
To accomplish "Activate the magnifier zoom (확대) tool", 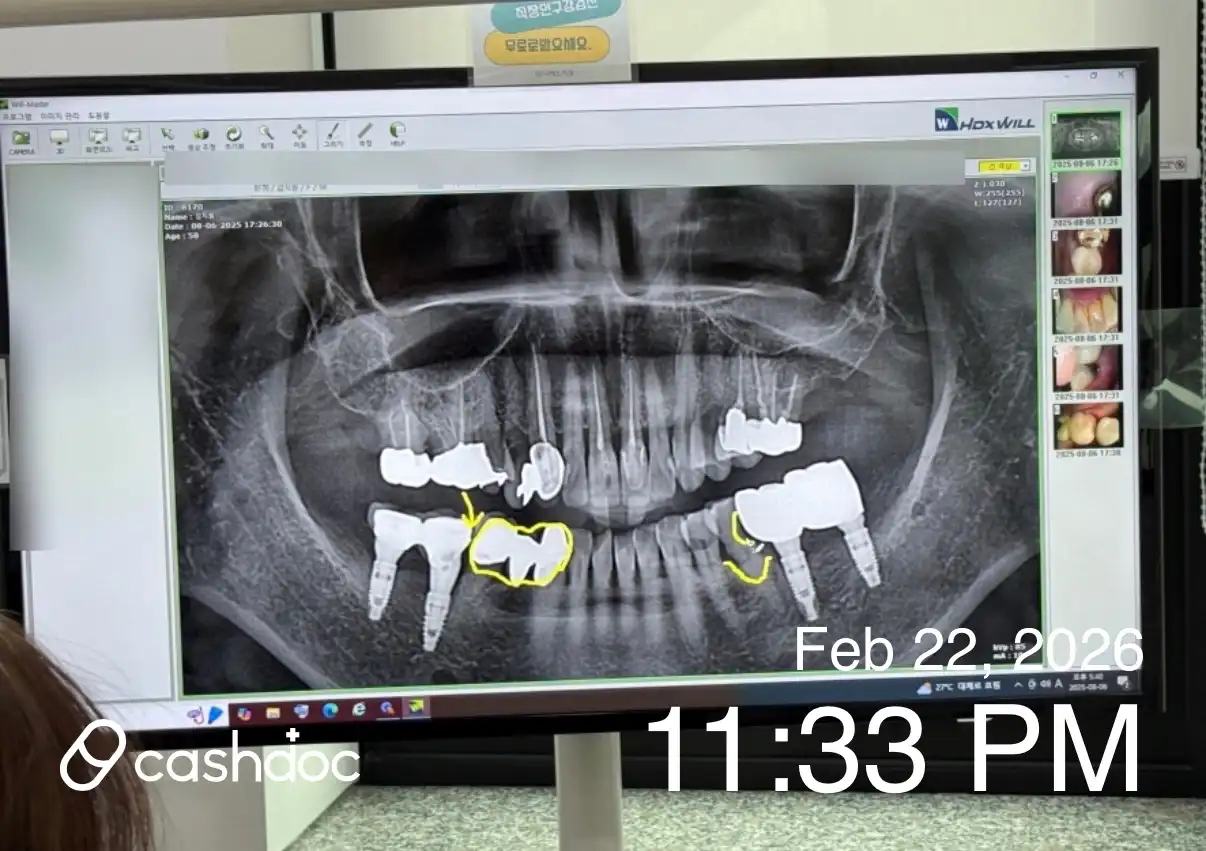I will tap(266, 135).
